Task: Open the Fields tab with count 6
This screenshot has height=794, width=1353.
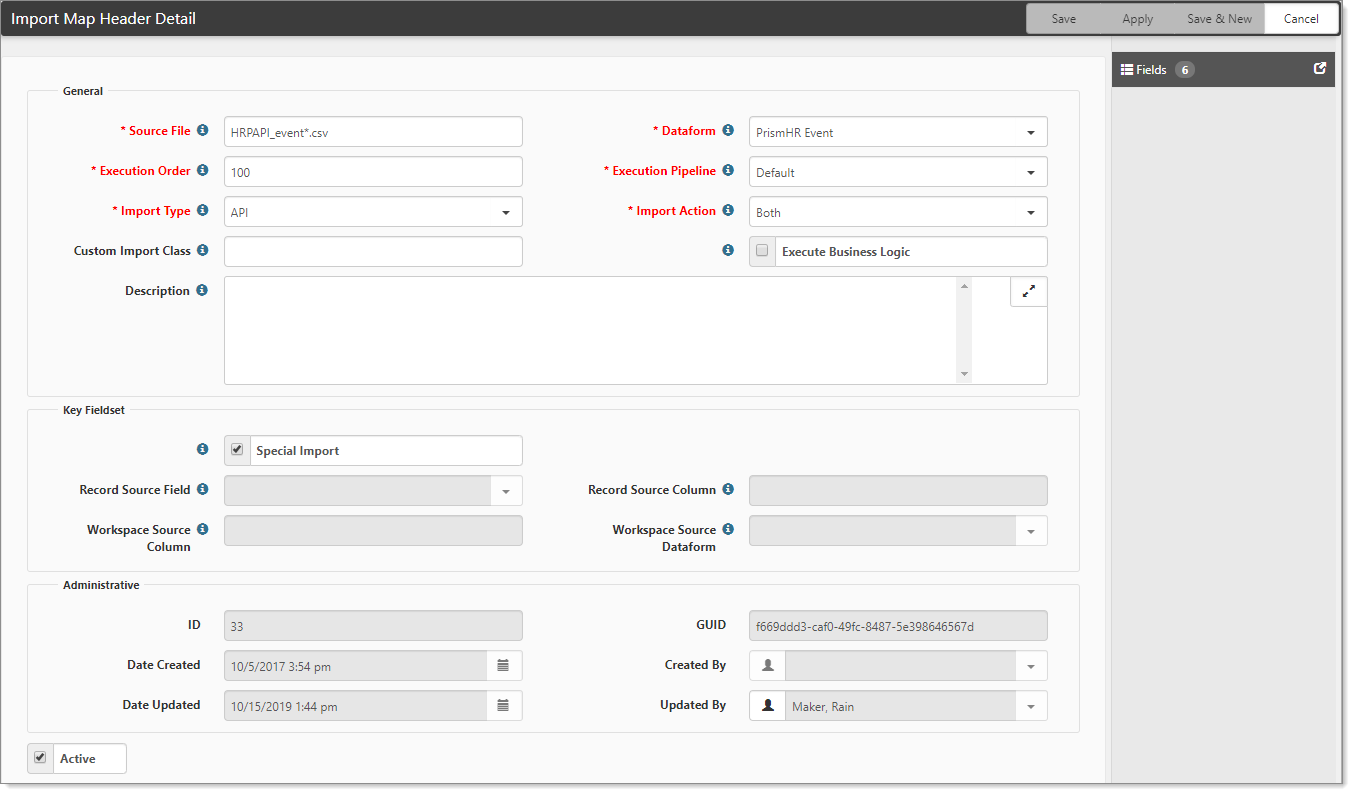Action: click(1223, 70)
